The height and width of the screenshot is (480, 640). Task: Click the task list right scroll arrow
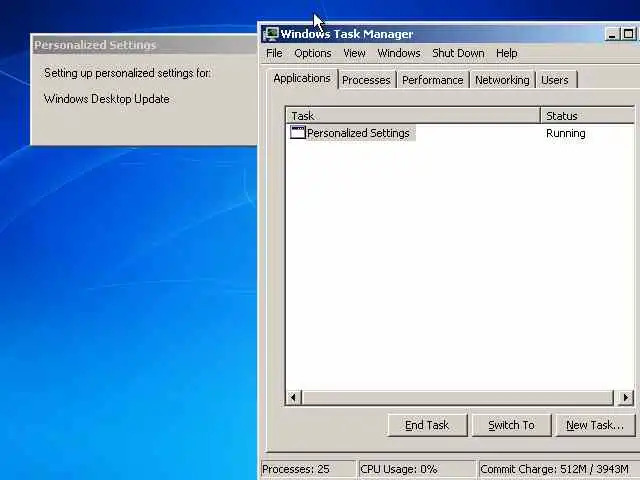click(x=626, y=397)
